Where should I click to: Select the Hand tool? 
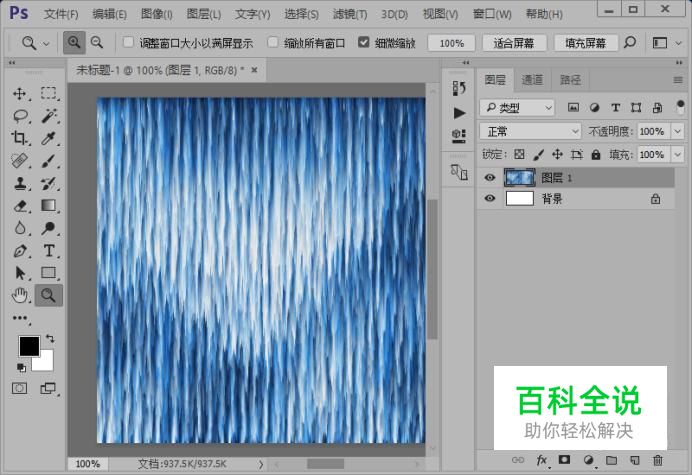click(x=19, y=295)
